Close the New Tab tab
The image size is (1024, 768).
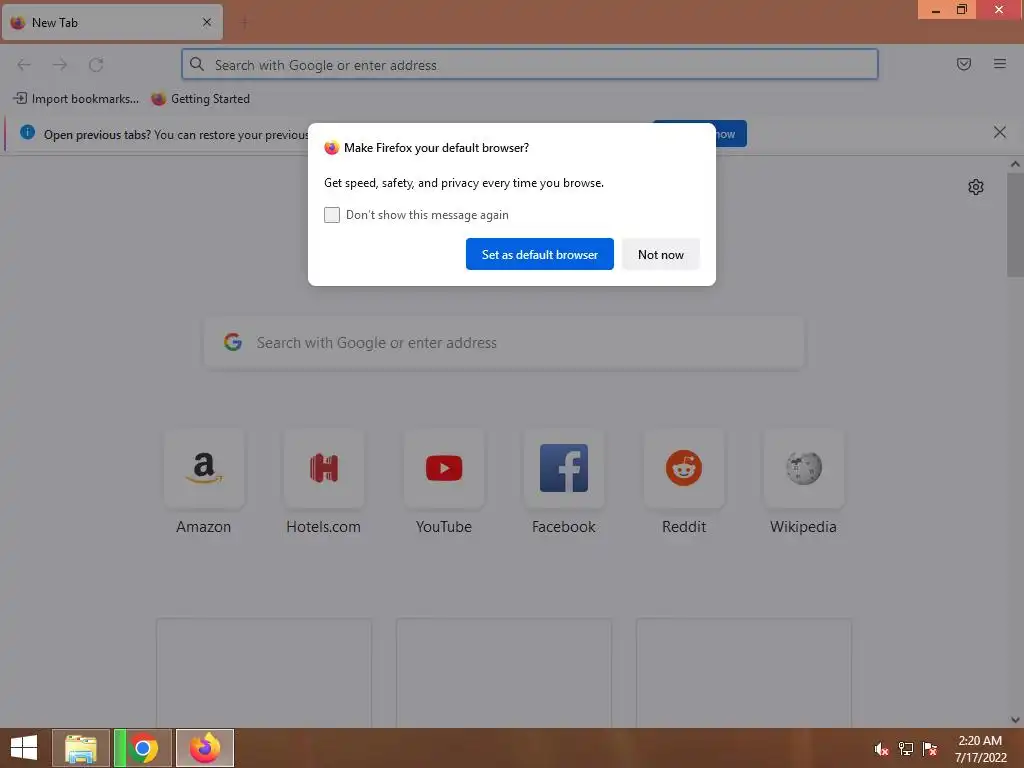pyautogui.click(x=207, y=22)
